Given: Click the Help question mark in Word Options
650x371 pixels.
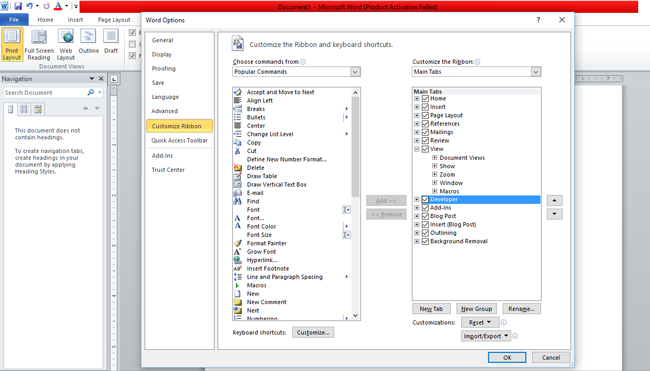Looking at the screenshot, I should (538, 19).
